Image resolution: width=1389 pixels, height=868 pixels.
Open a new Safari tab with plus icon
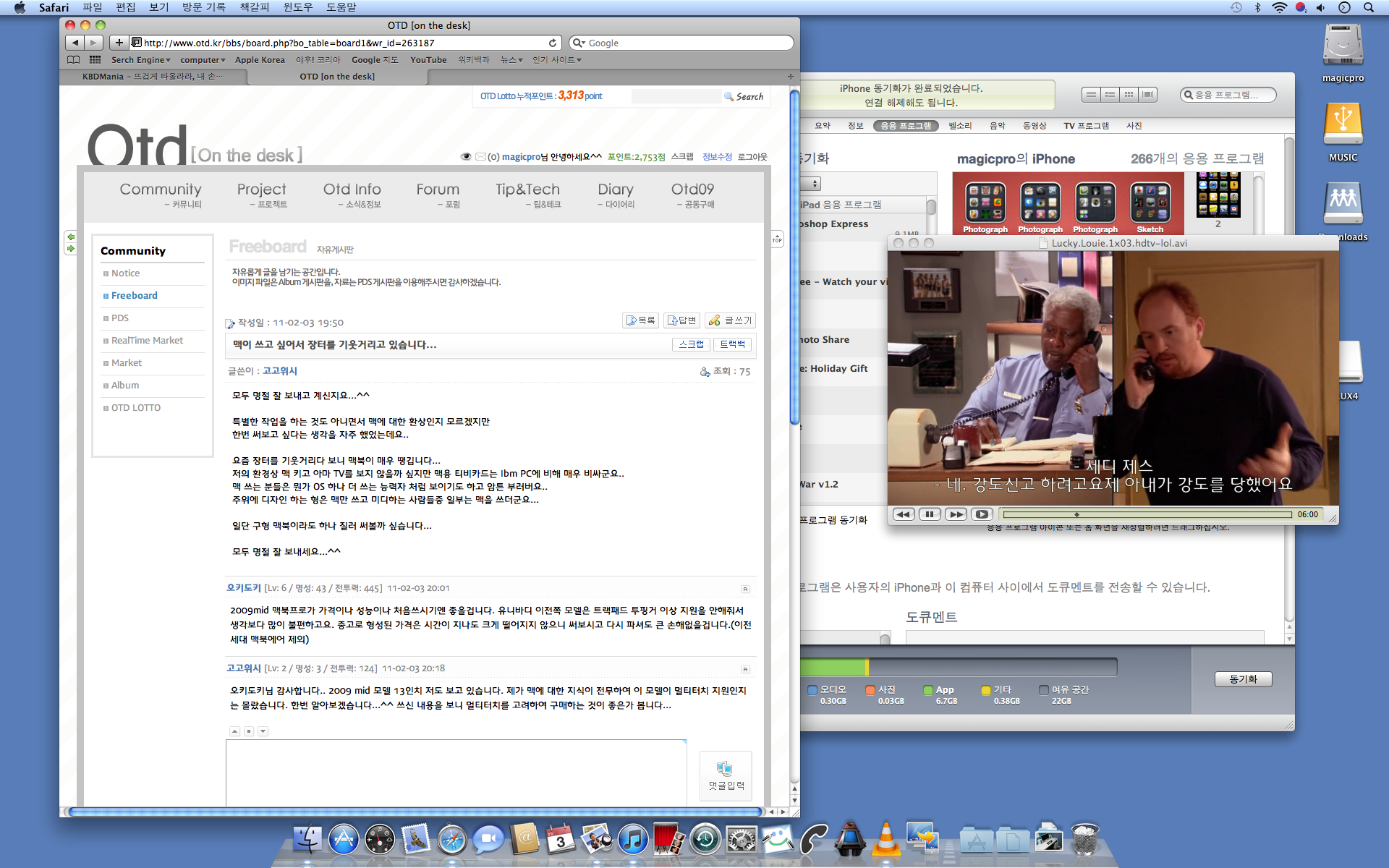point(790,76)
